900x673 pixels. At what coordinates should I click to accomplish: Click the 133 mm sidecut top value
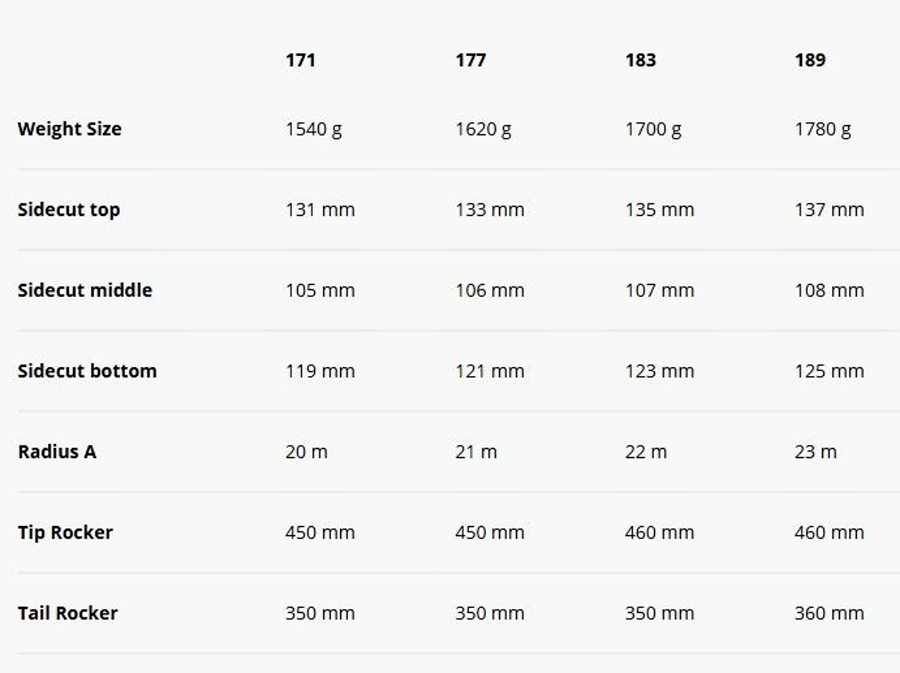489,210
